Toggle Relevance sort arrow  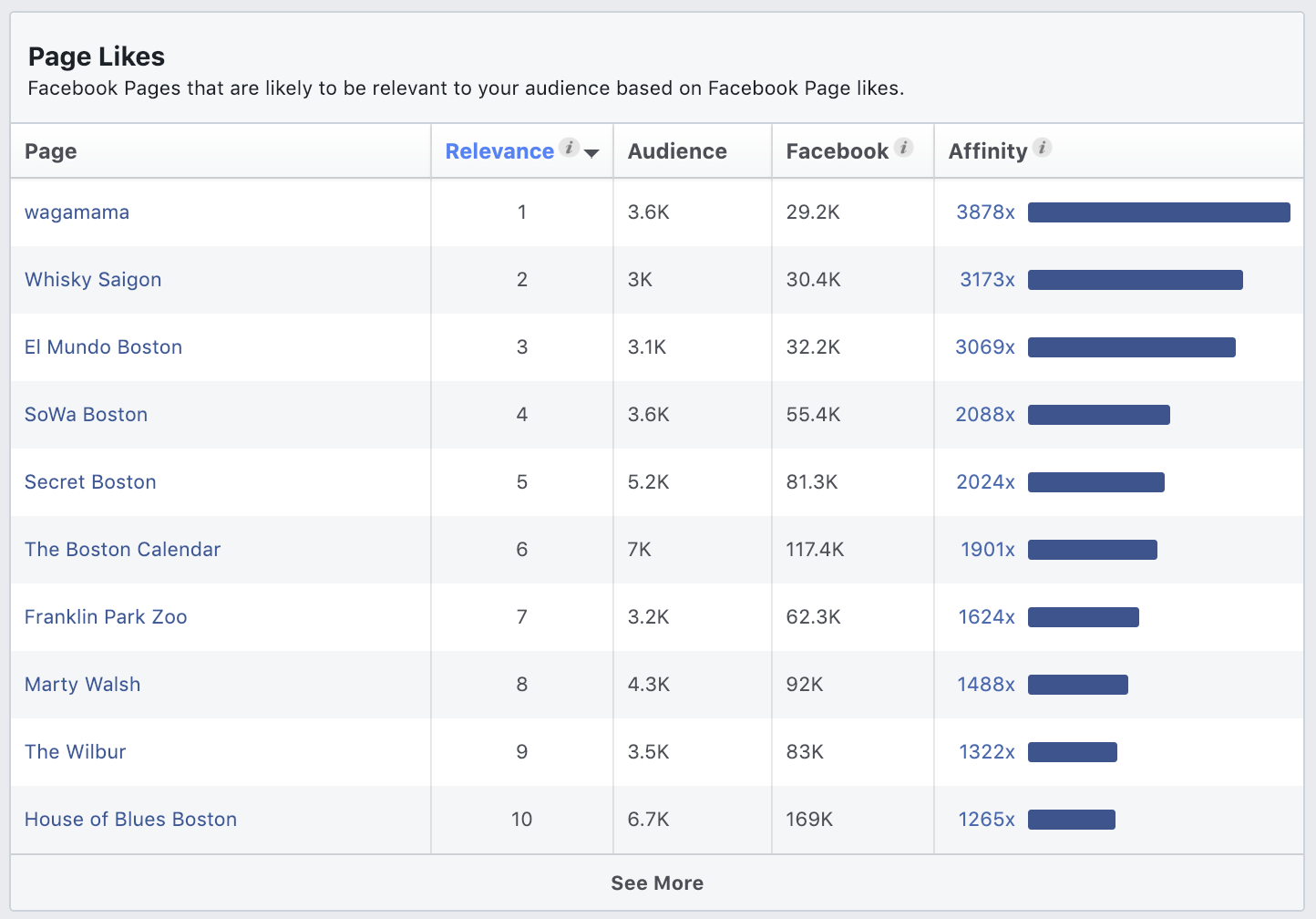coord(591,153)
